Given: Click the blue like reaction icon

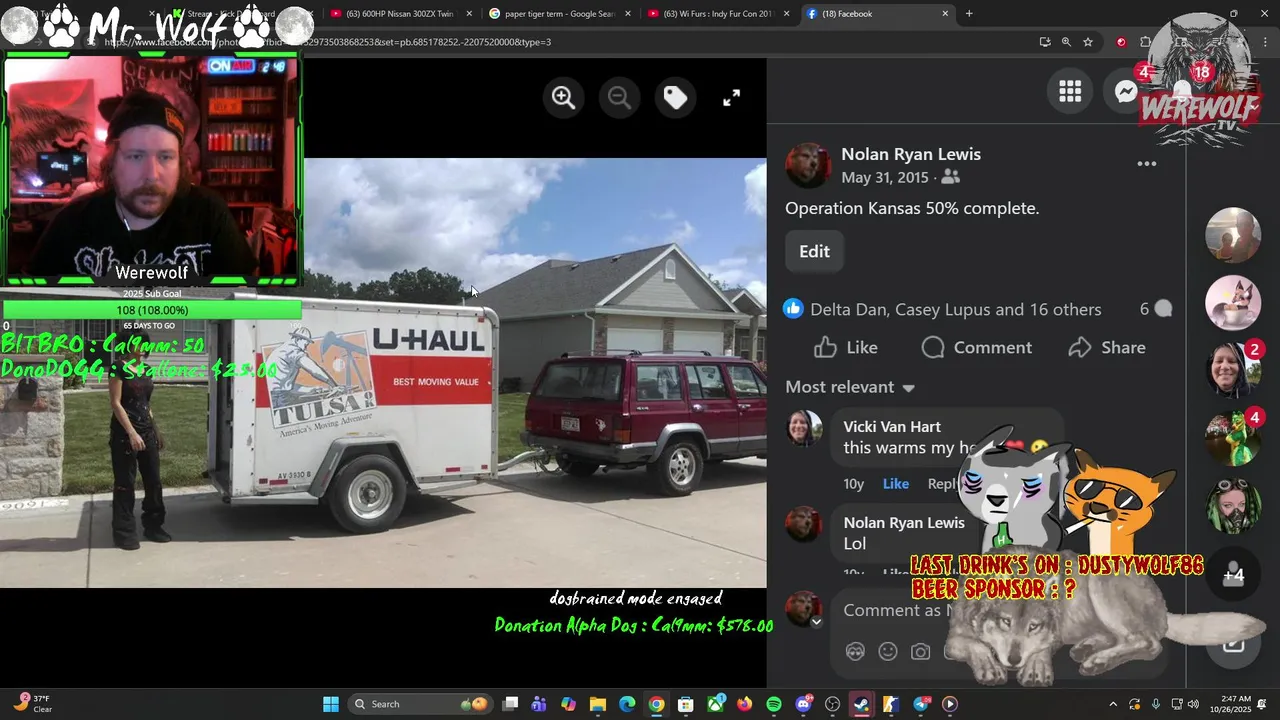Looking at the screenshot, I should pos(794,309).
